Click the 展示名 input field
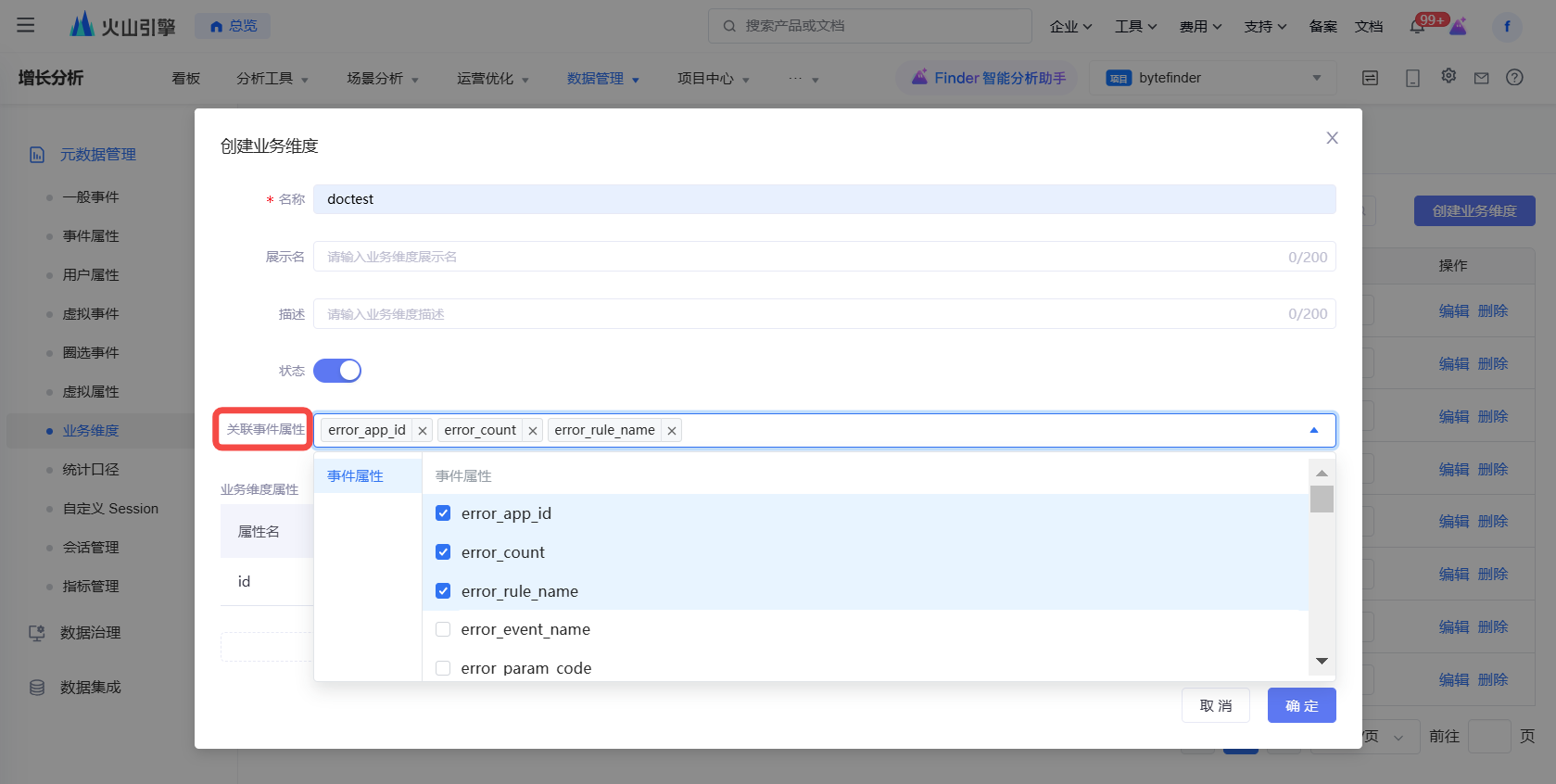Viewport: 1556px width, 784px height. [x=825, y=257]
